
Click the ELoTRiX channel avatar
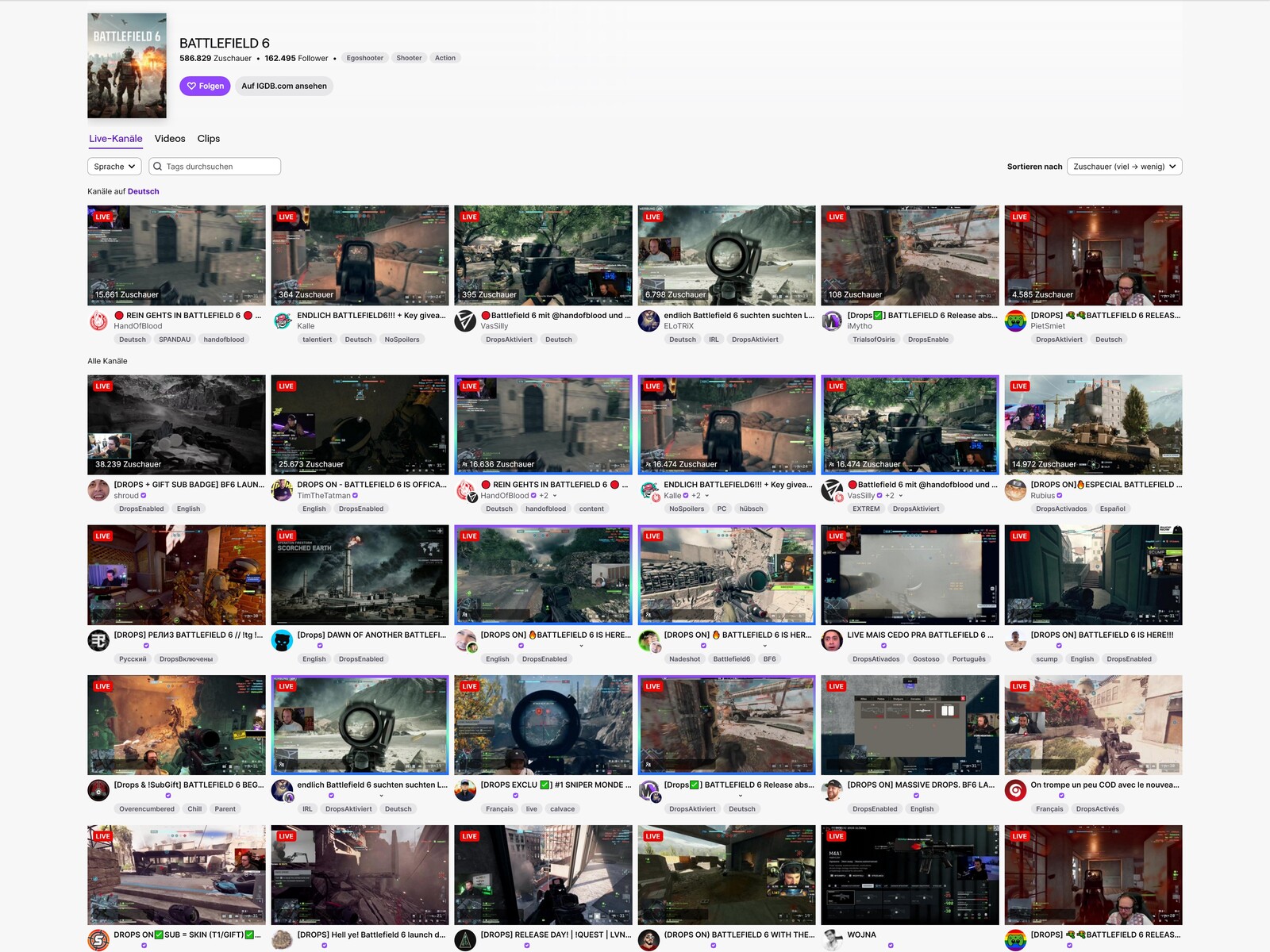[648, 321]
